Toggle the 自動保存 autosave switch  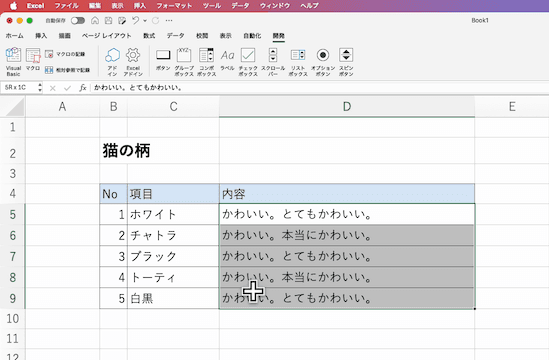point(78,21)
